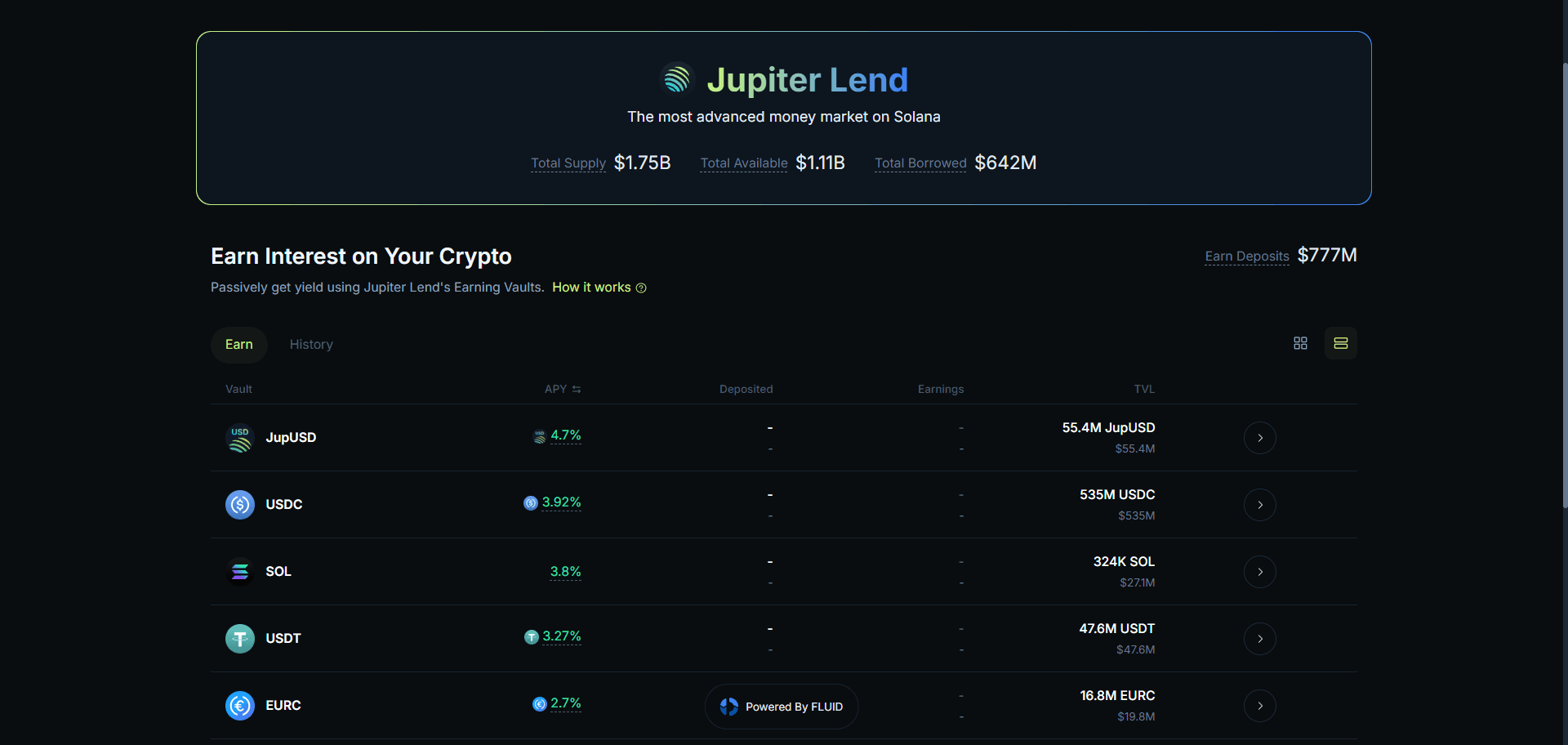The image size is (1568, 745).
Task: Click small USDC icon beside 3.92% APY
Action: [531, 503]
